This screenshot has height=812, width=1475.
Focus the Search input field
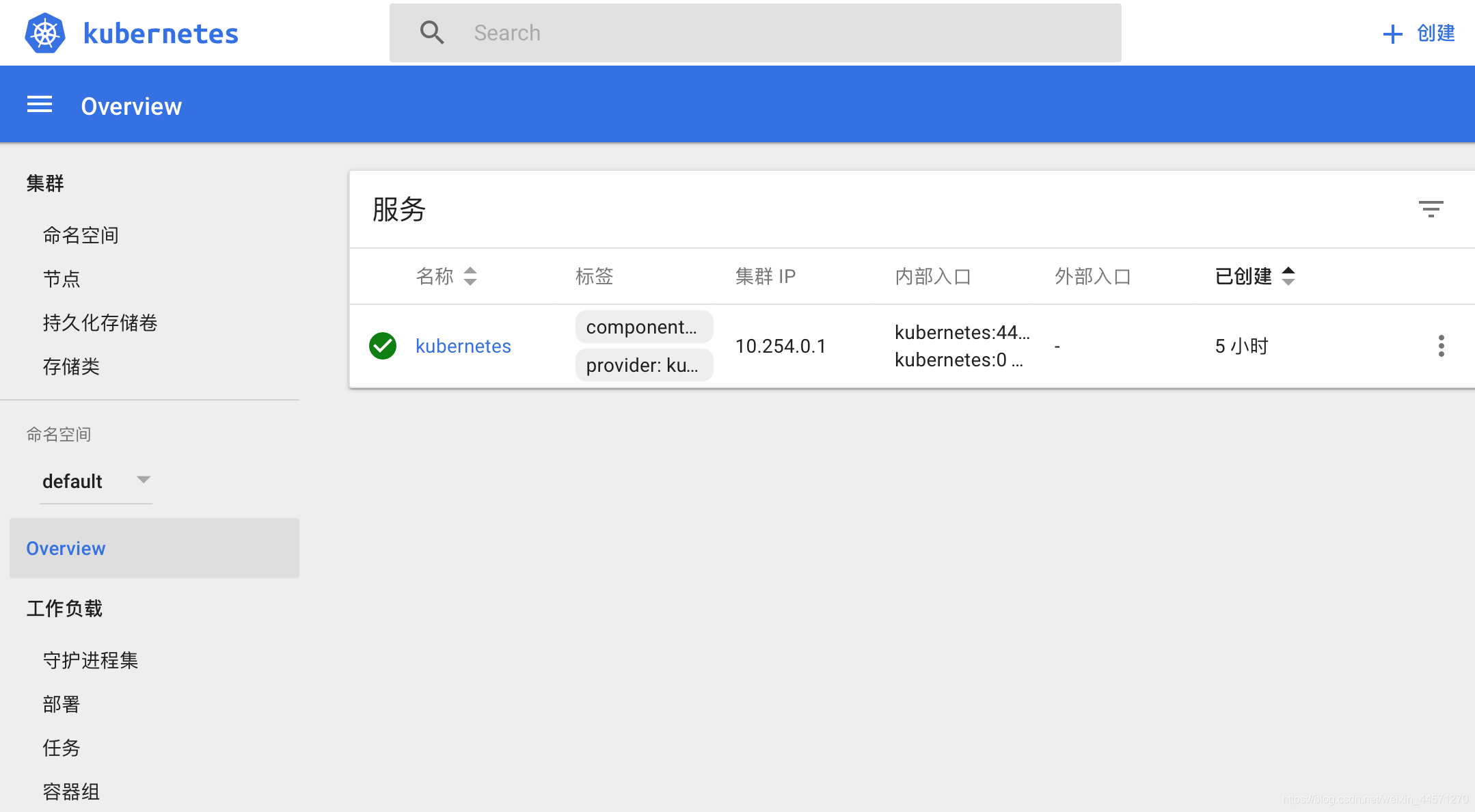click(x=755, y=33)
